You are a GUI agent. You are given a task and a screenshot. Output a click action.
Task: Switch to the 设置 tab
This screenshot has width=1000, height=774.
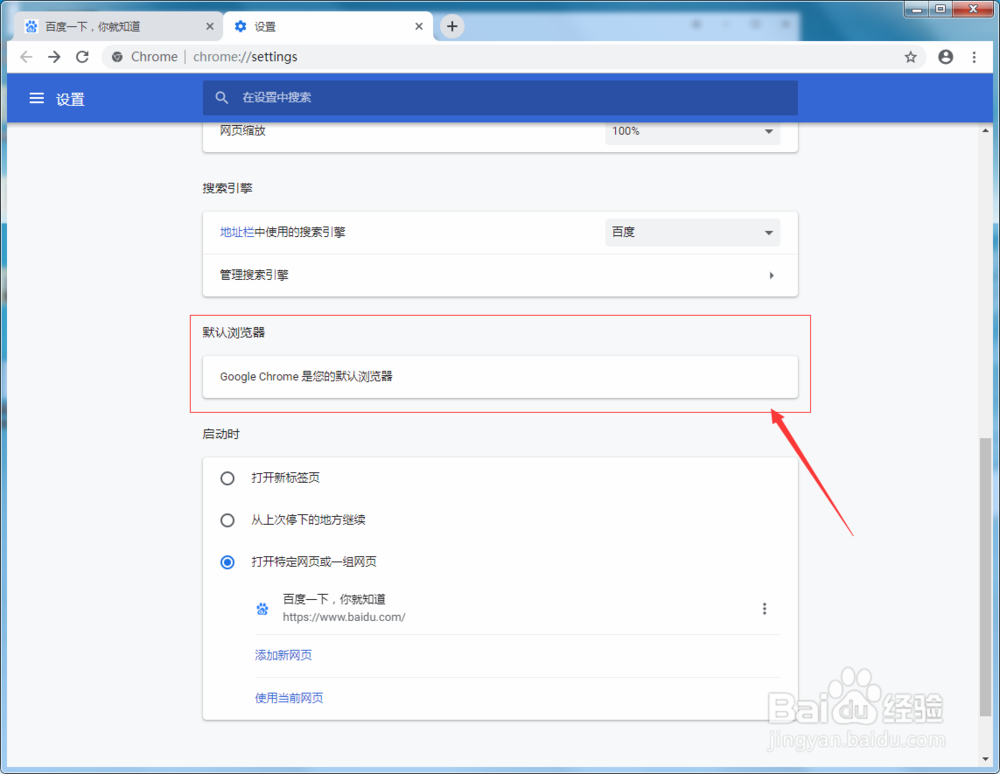[x=328, y=26]
